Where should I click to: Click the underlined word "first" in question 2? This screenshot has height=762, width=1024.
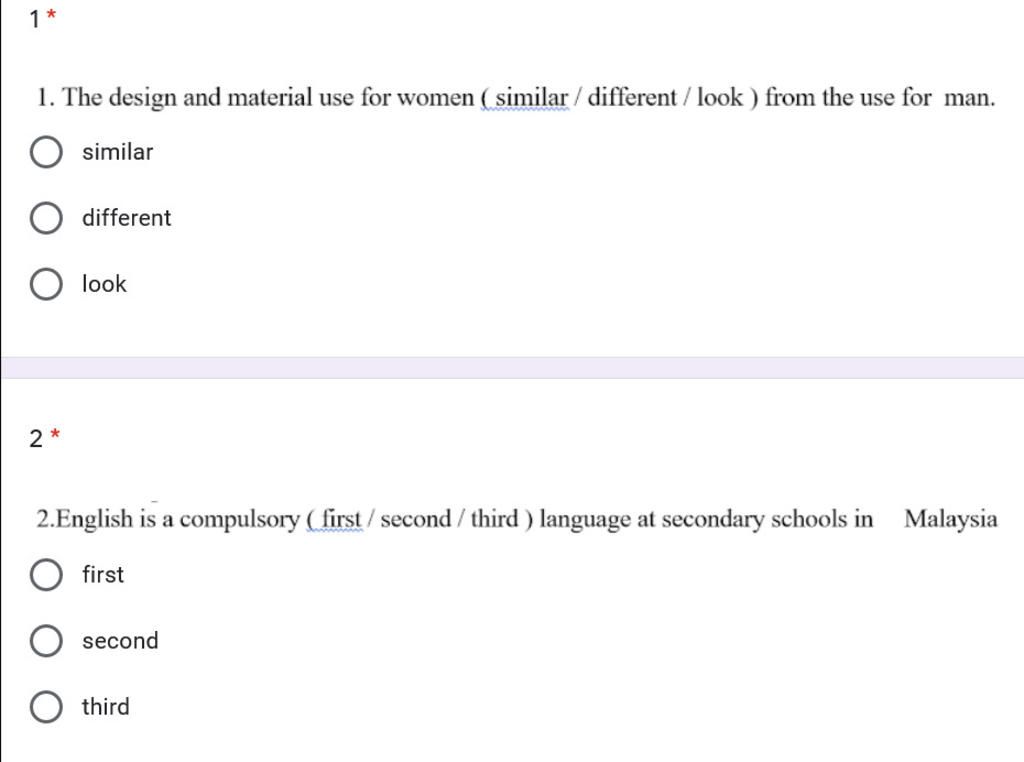341,519
